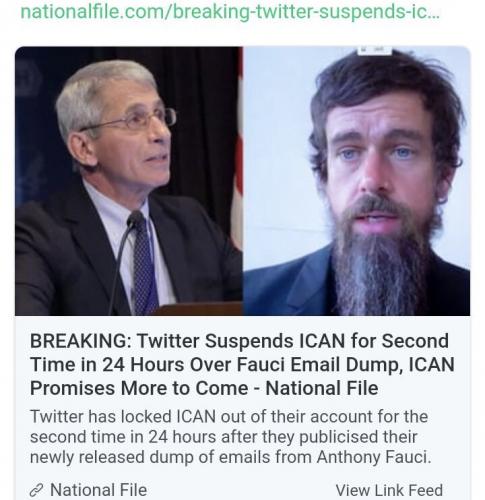Click the chain link icon beside National File
Screen dimensions: 485x500
pos(36,490)
